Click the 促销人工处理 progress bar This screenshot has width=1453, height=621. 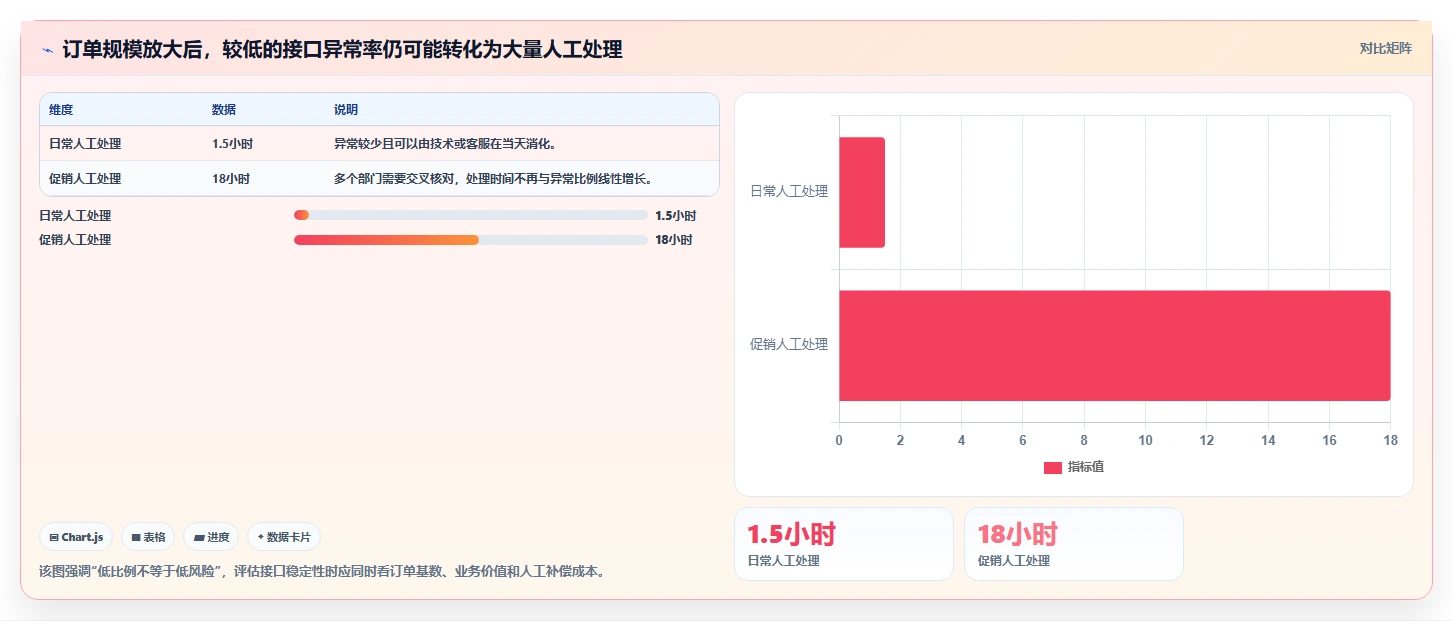[471, 240]
